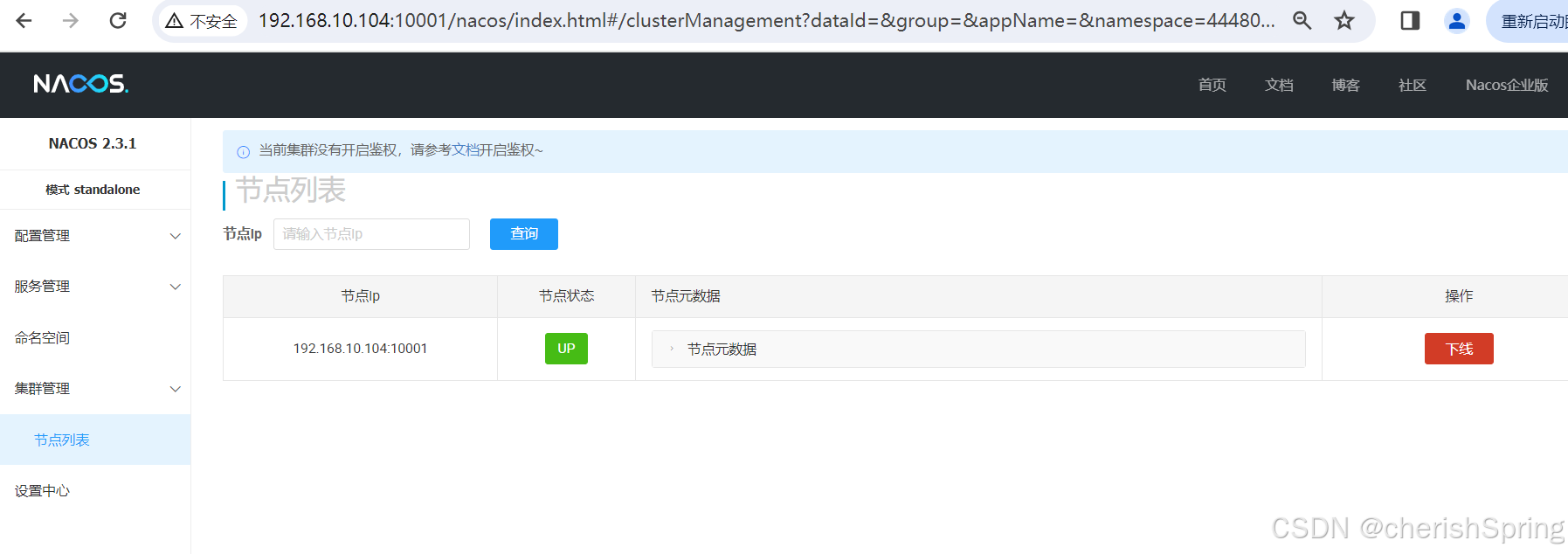1568x554 pixels.
Task: Click the 192.168.10.104:10001 node cell
Action: [360, 349]
